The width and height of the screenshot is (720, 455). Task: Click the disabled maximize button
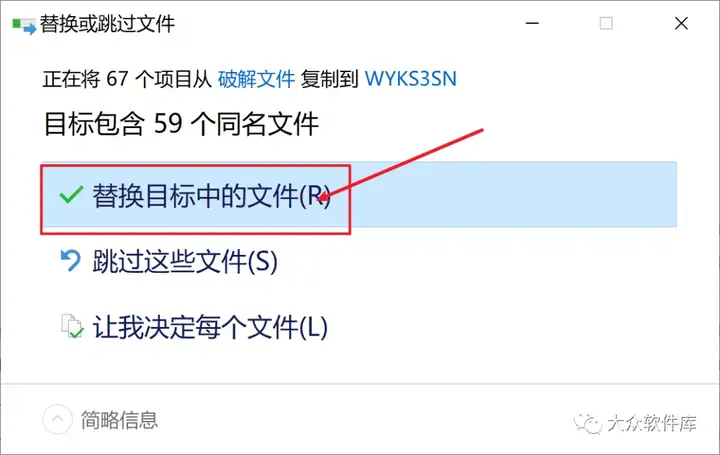[606, 23]
